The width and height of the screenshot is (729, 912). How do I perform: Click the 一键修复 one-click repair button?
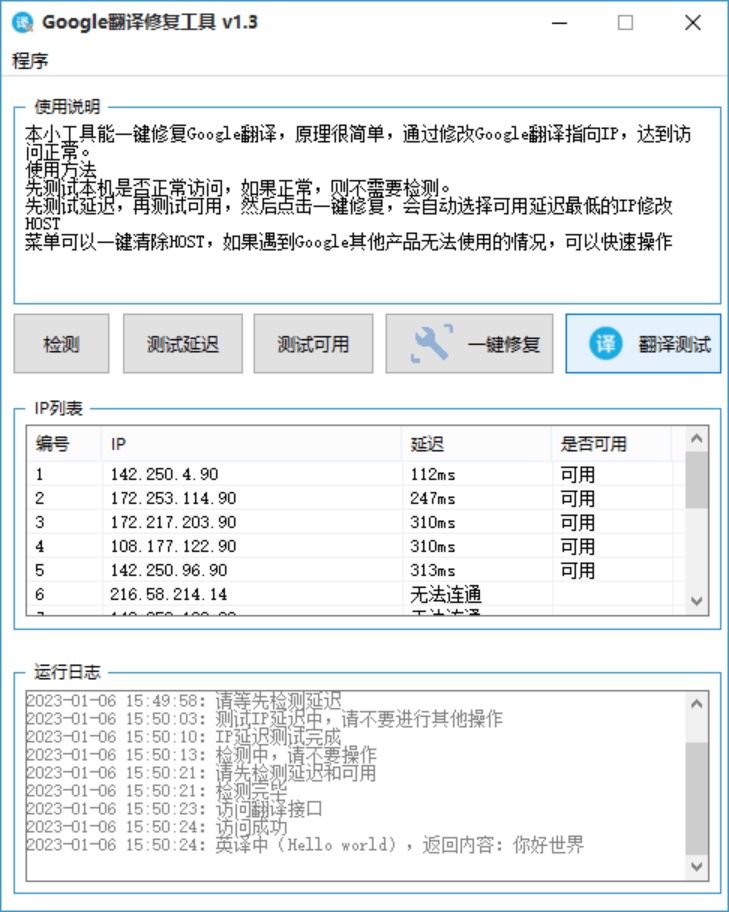point(469,344)
